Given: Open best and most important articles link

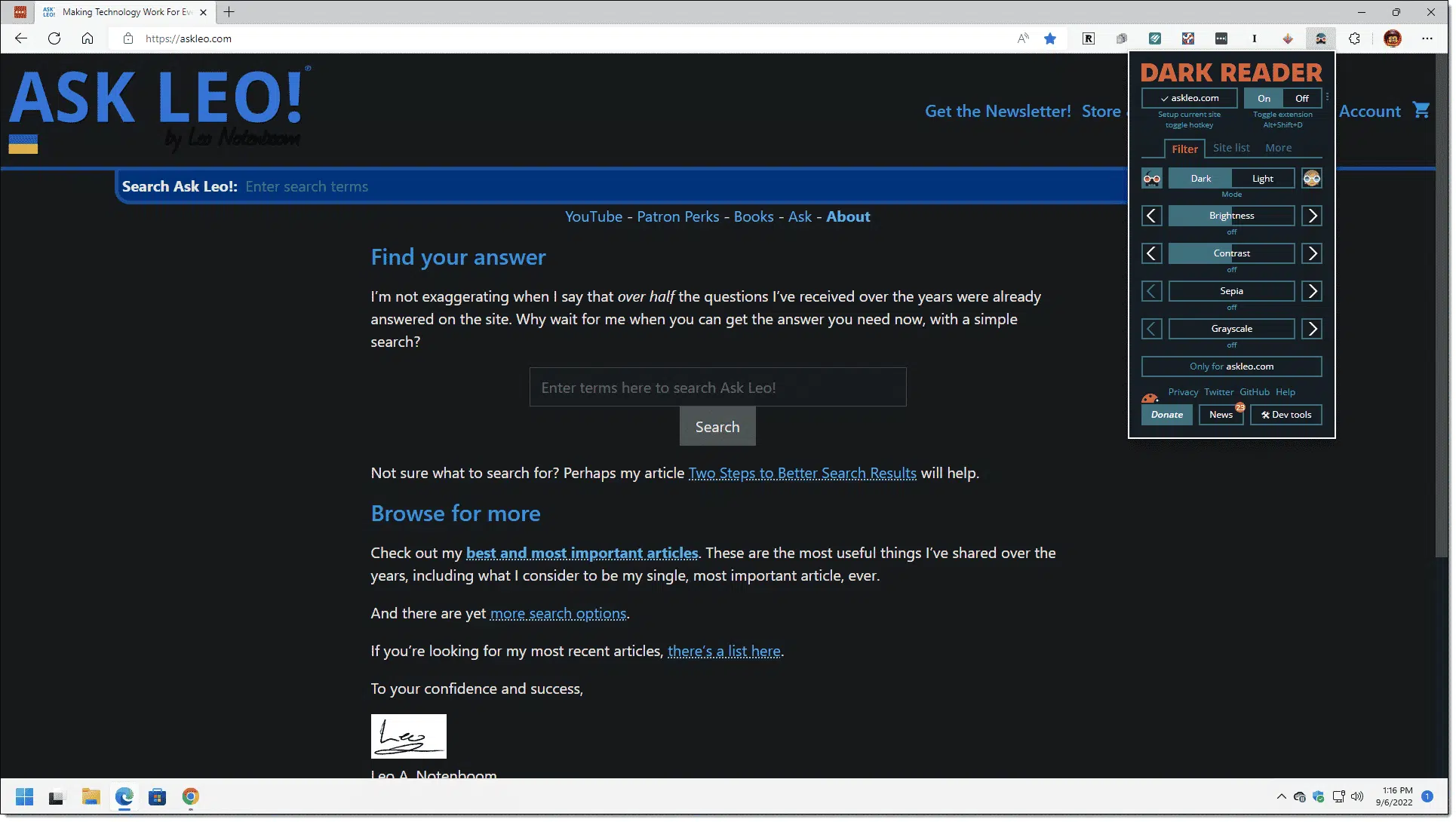Looking at the screenshot, I should pyautogui.click(x=584, y=554).
